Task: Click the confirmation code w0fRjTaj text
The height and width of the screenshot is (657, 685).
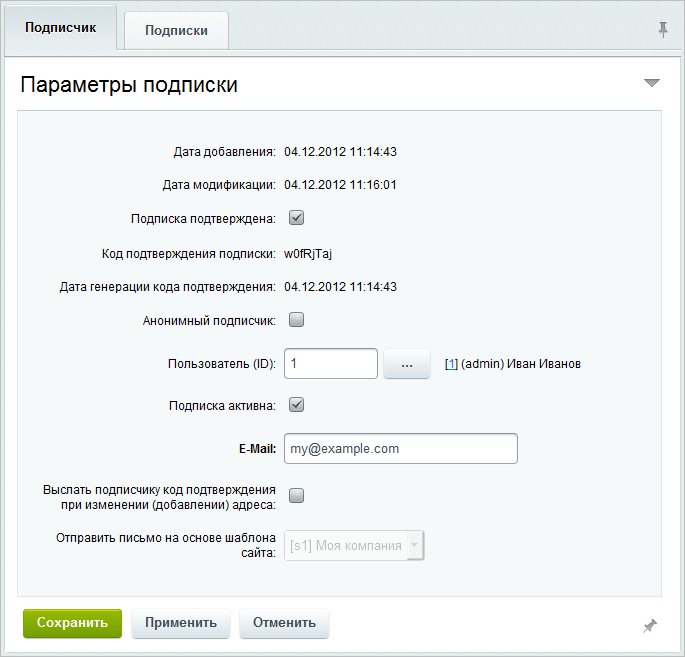Action: [x=308, y=253]
